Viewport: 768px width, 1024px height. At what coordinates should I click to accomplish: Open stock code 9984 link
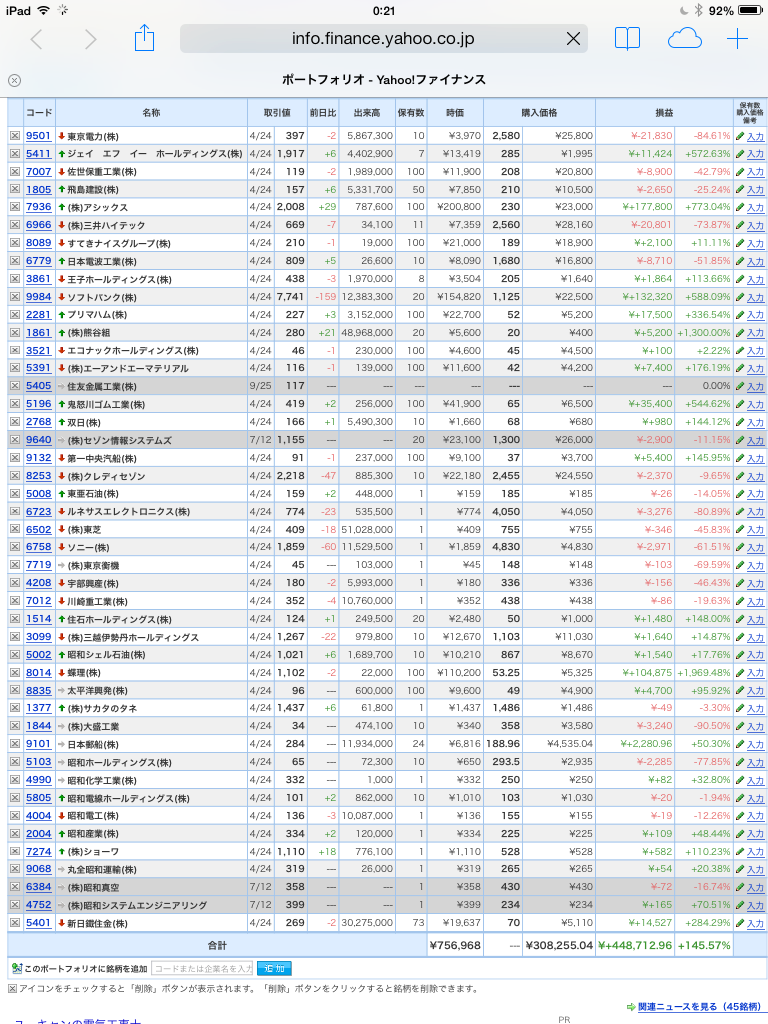39,297
